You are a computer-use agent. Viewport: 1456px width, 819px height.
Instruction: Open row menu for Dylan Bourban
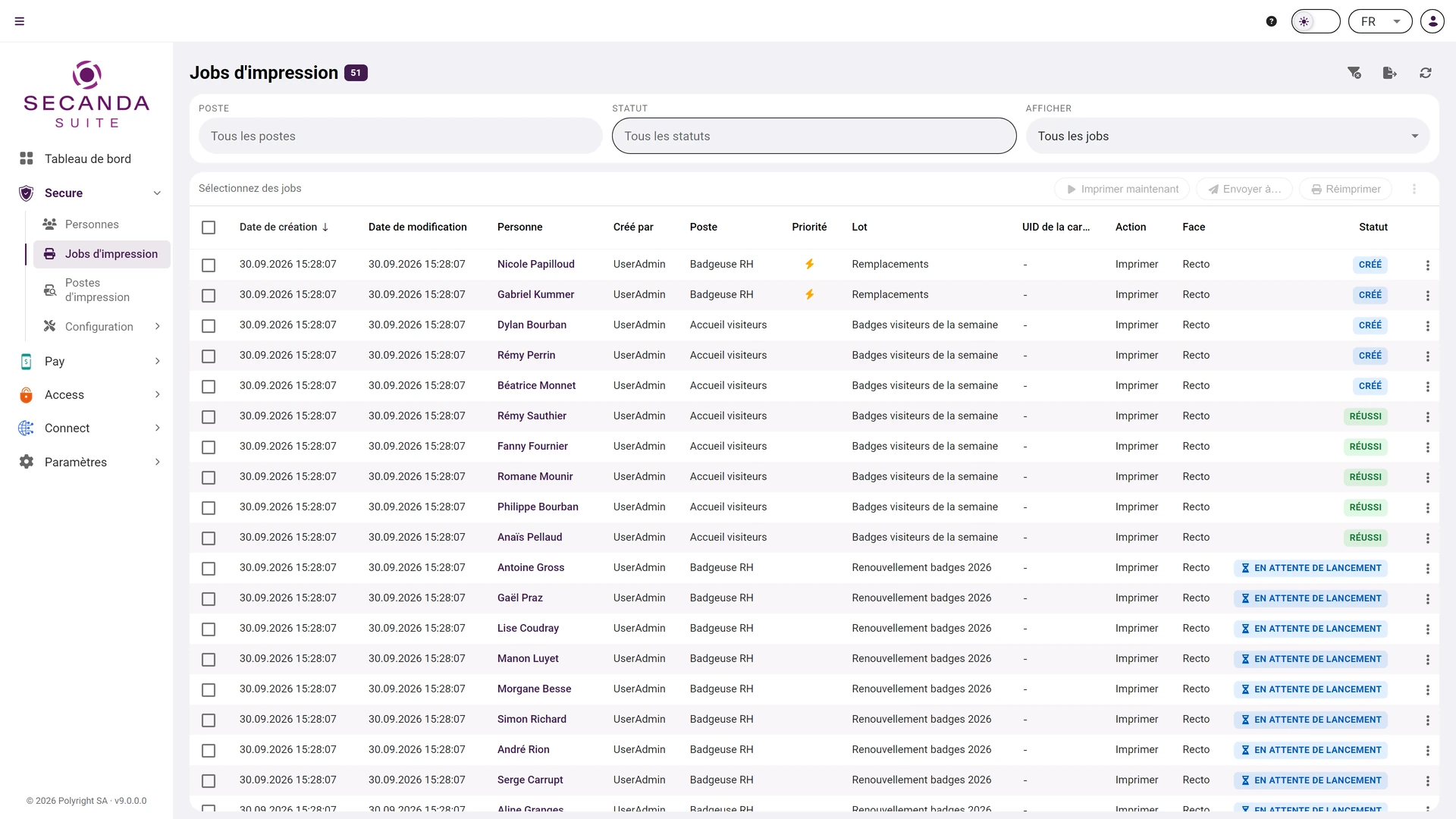click(x=1428, y=326)
